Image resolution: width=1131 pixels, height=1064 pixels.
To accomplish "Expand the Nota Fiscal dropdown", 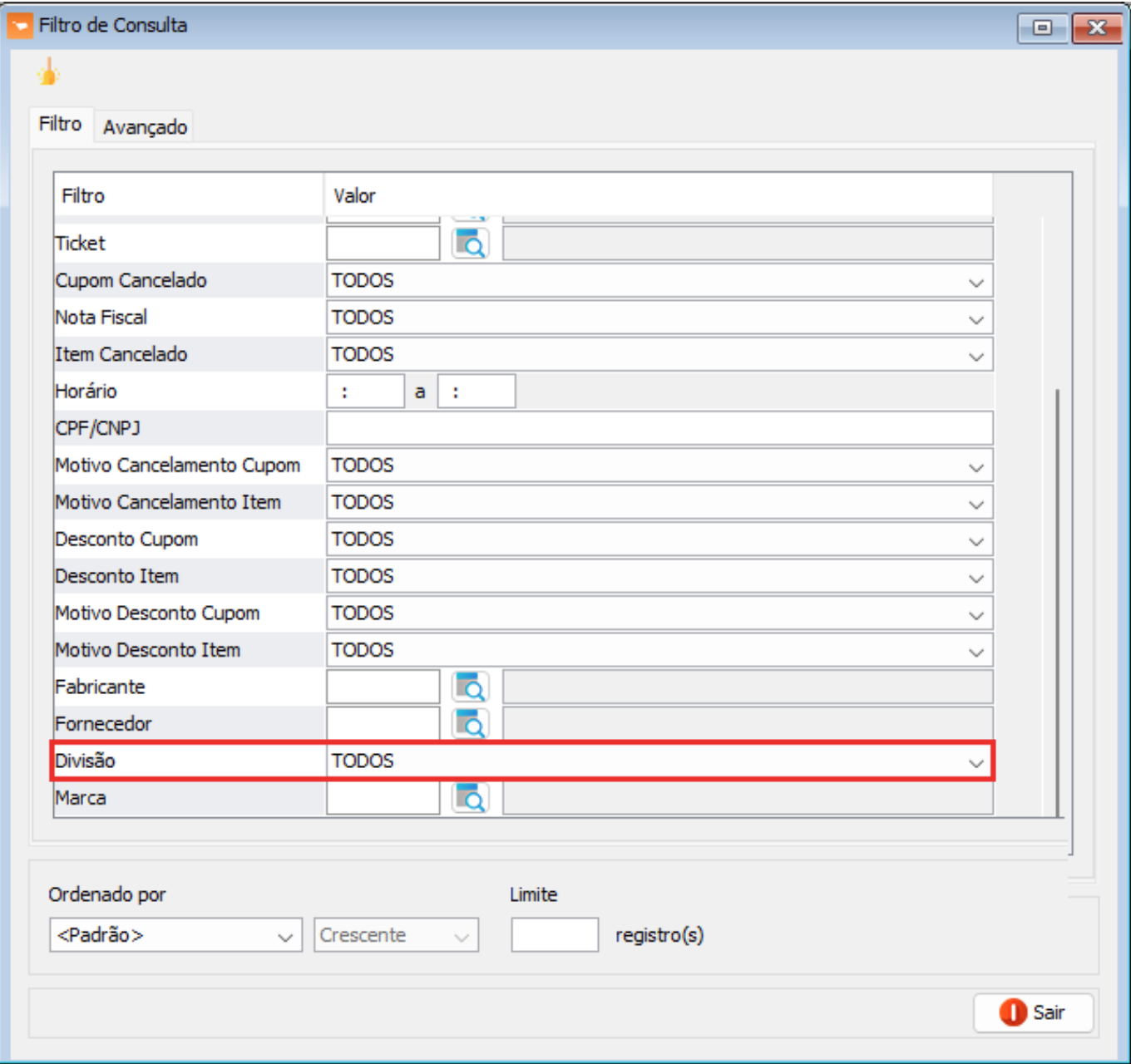I will point(975,318).
